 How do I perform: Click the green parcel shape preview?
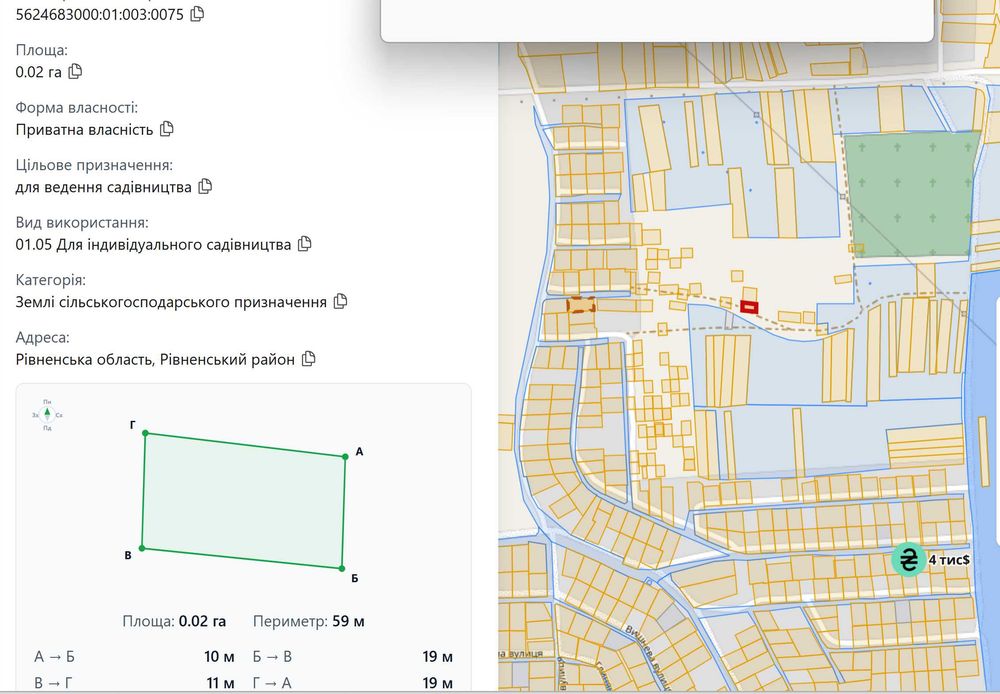pyautogui.click(x=244, y=501)
